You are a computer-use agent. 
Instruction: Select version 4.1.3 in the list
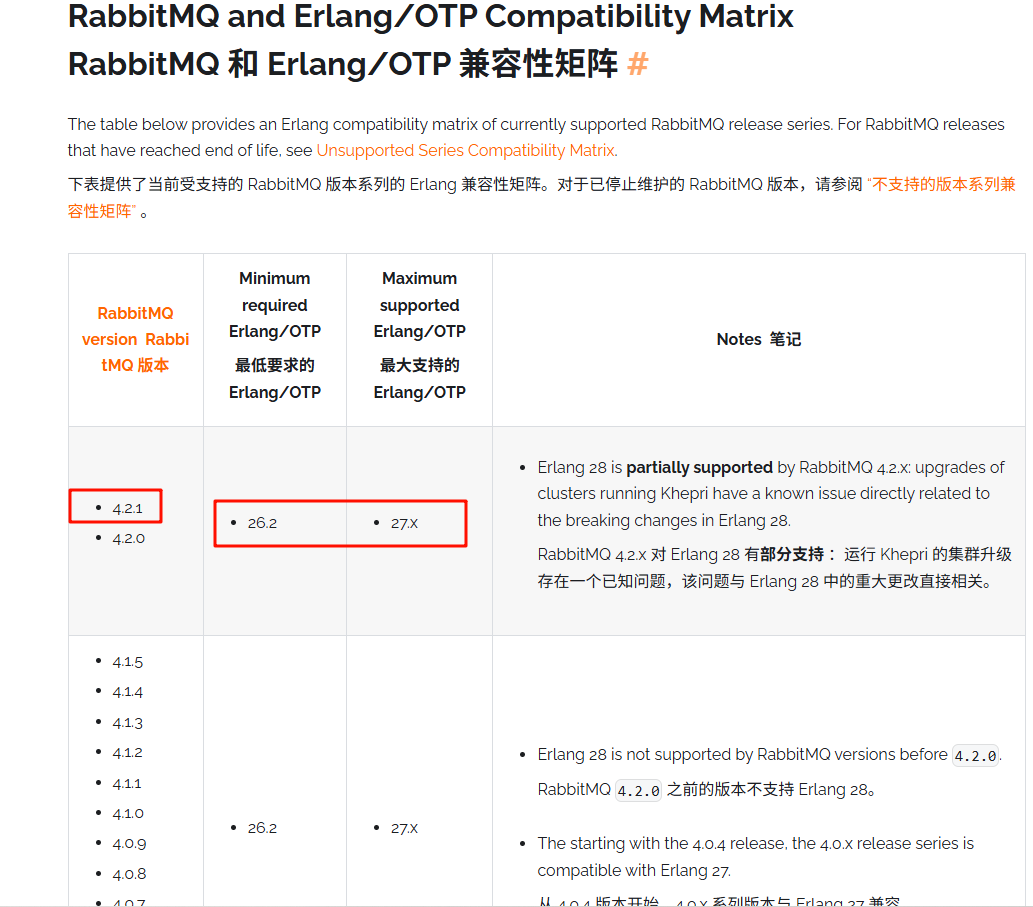127,723
